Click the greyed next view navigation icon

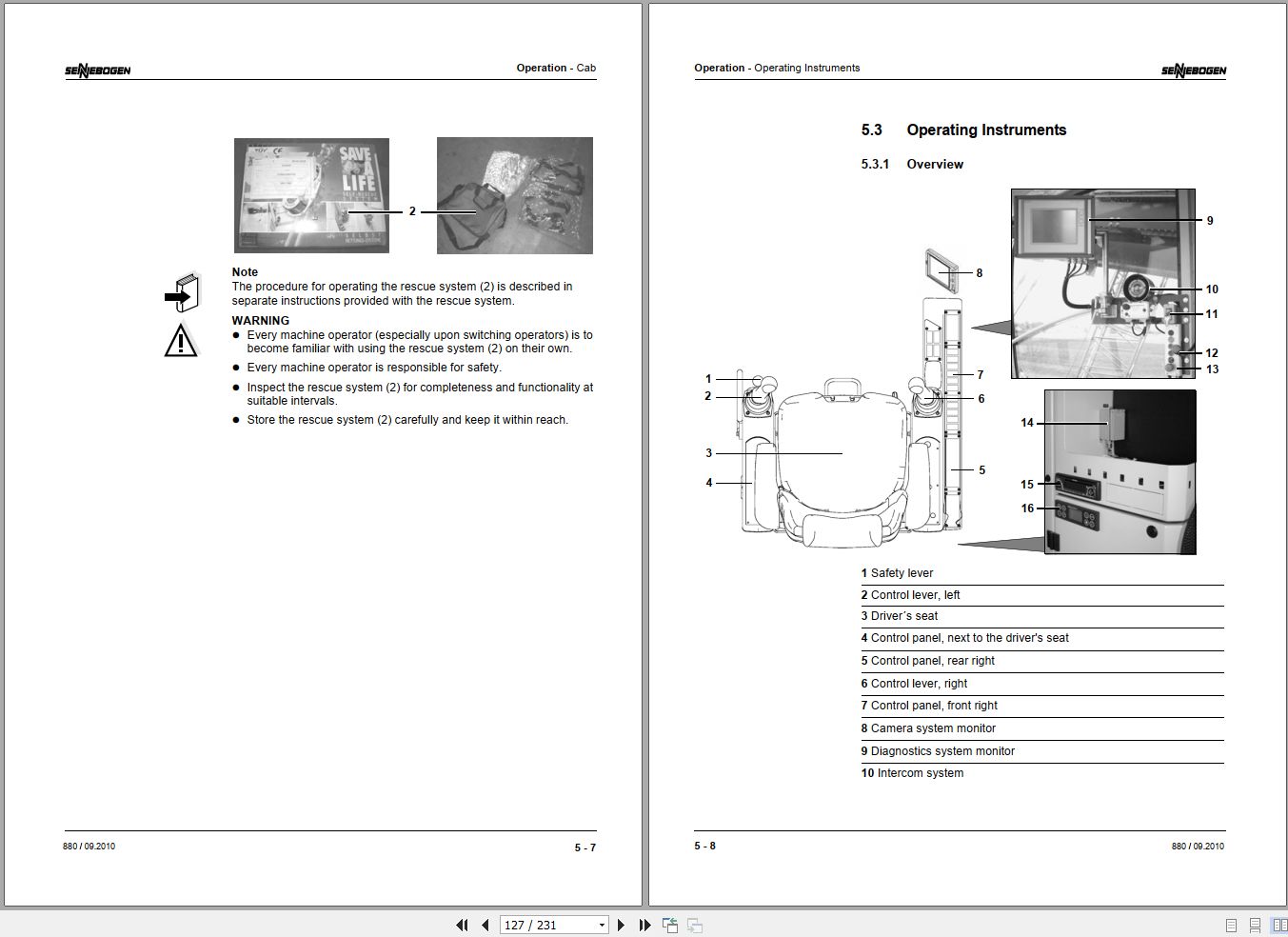[695, 925]
